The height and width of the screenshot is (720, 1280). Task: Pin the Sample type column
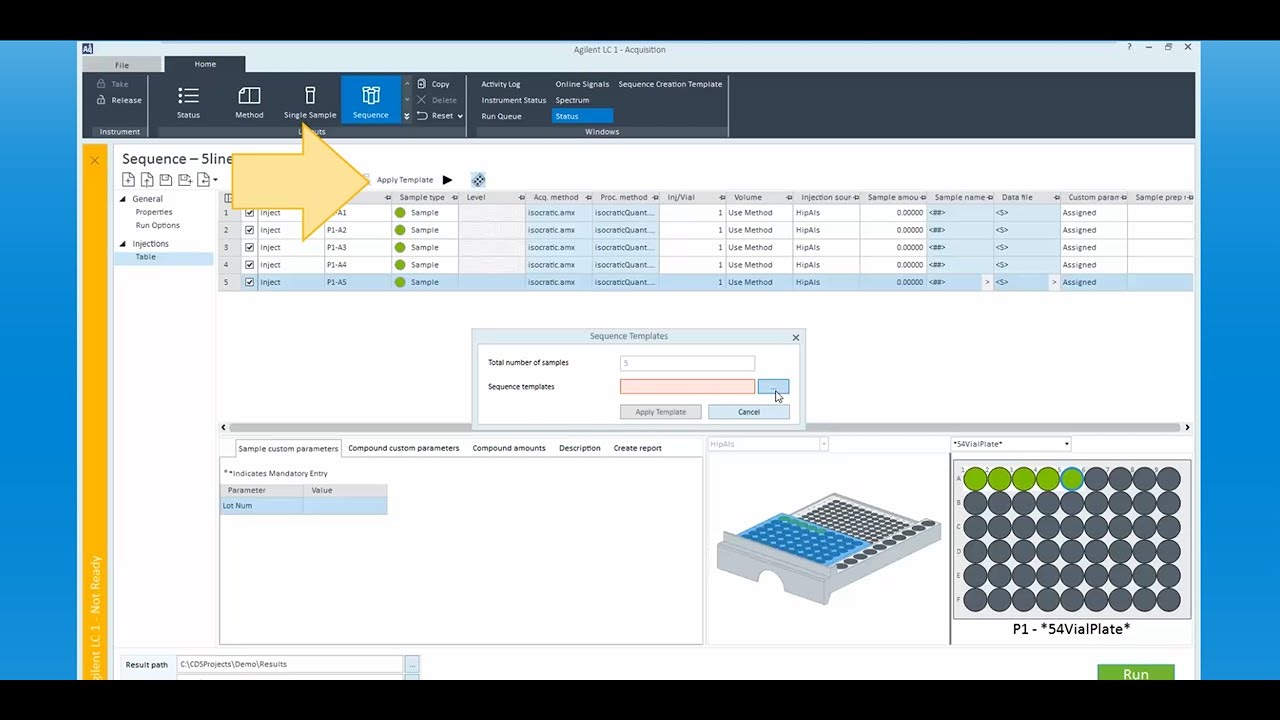[x=455, y=198]
